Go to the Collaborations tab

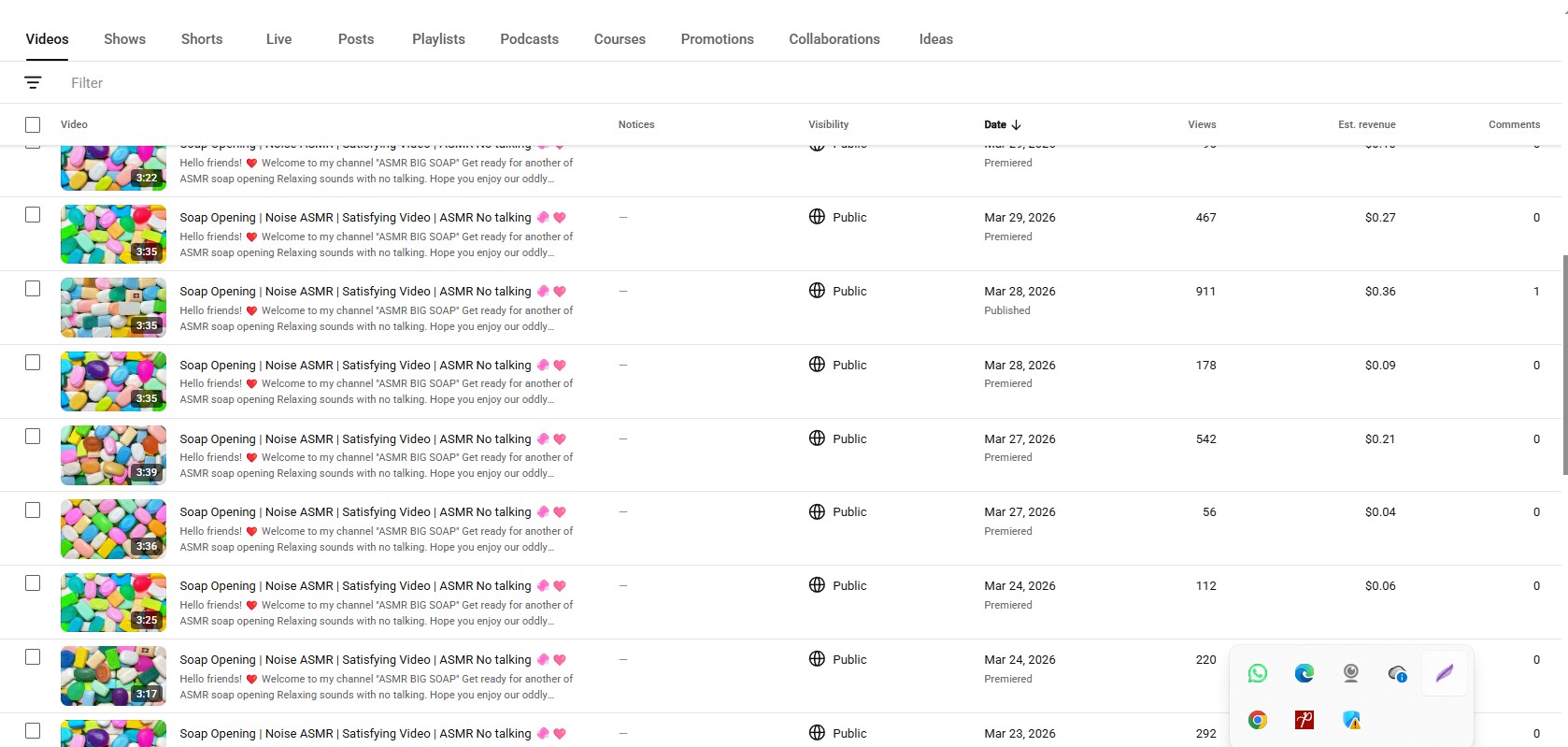834,39
